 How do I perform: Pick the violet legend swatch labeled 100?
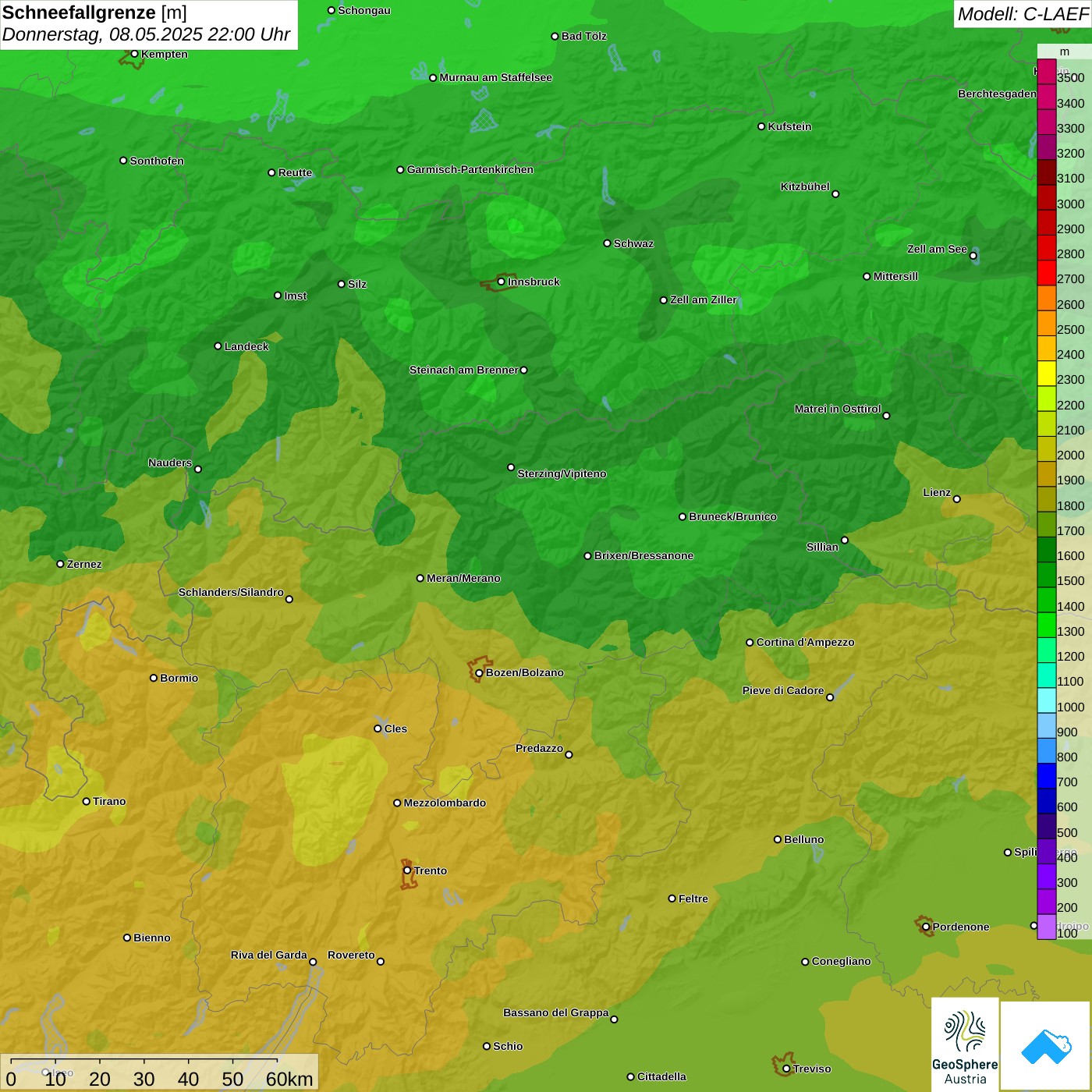point(1046,927)
